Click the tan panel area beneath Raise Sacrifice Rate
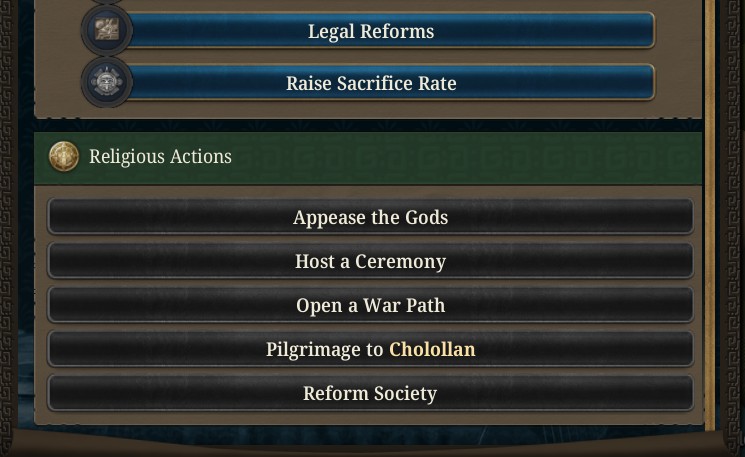 click(368, 111)
